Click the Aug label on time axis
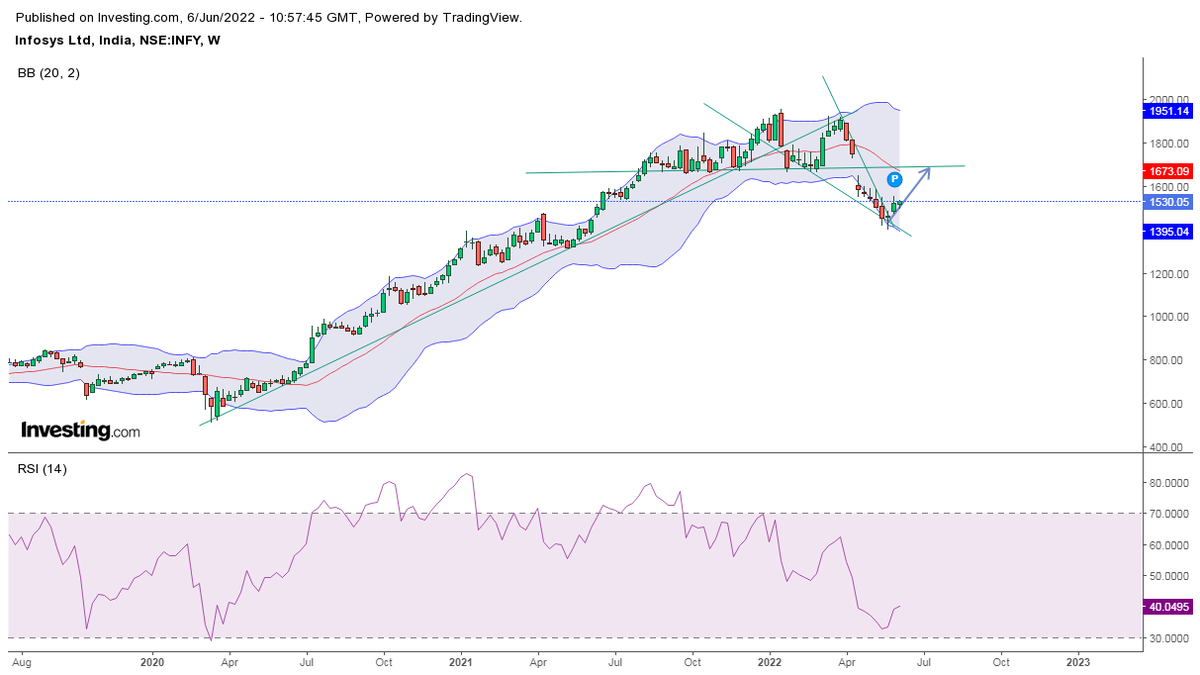The height and width of the screenshot is (675, 1200). click(x=20, y=662)
